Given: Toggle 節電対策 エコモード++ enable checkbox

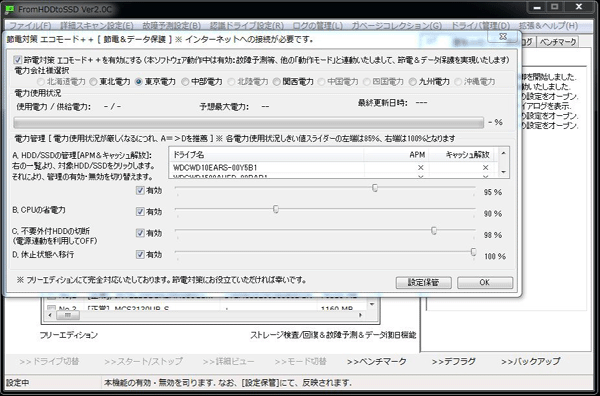Looking at the screenshot, I should pyautogui.click(x=18, y=60).
